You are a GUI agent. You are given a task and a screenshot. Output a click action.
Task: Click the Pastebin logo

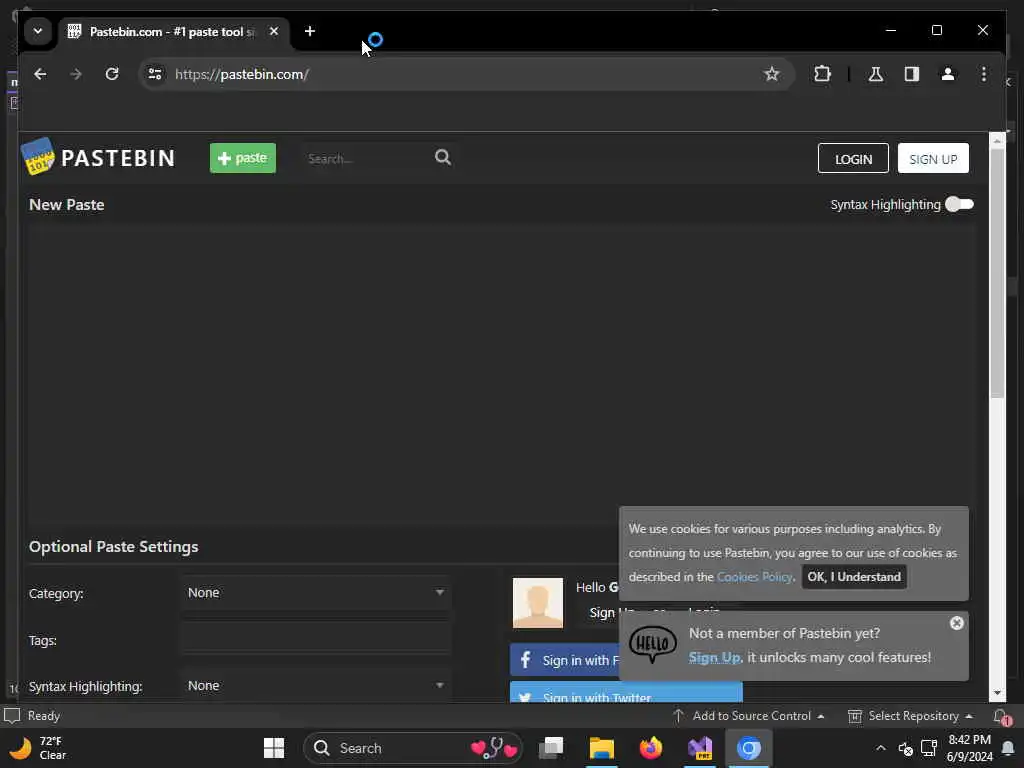coord(99,157)
